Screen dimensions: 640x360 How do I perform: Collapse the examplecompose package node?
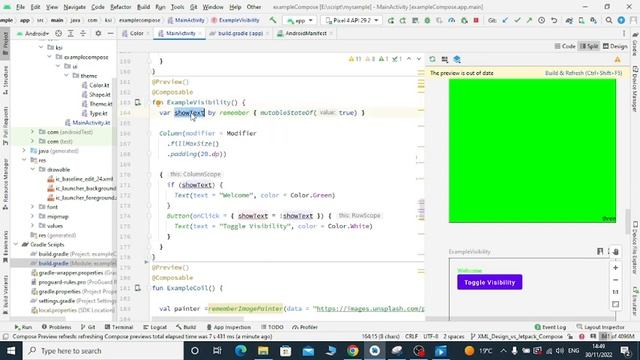coord(50,57)
